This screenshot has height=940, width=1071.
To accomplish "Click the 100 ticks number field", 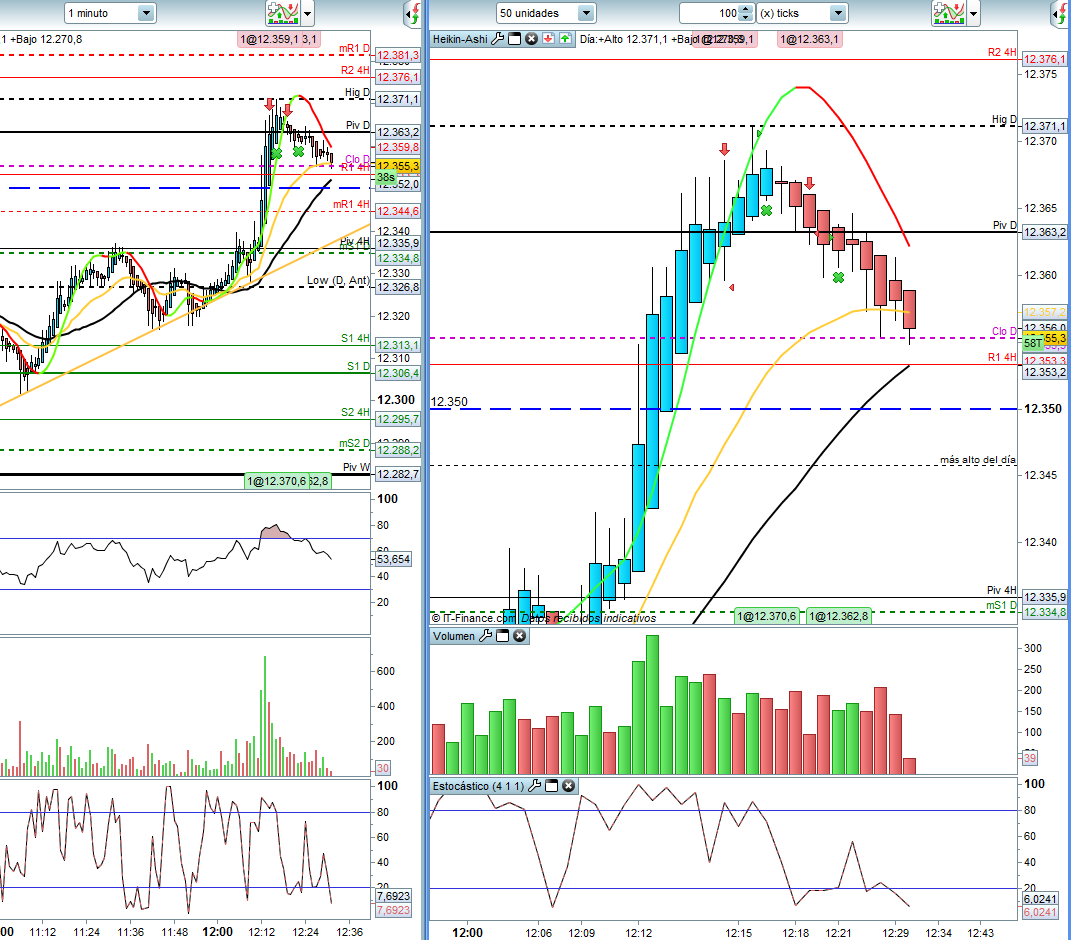I will (x=710, y=13).
